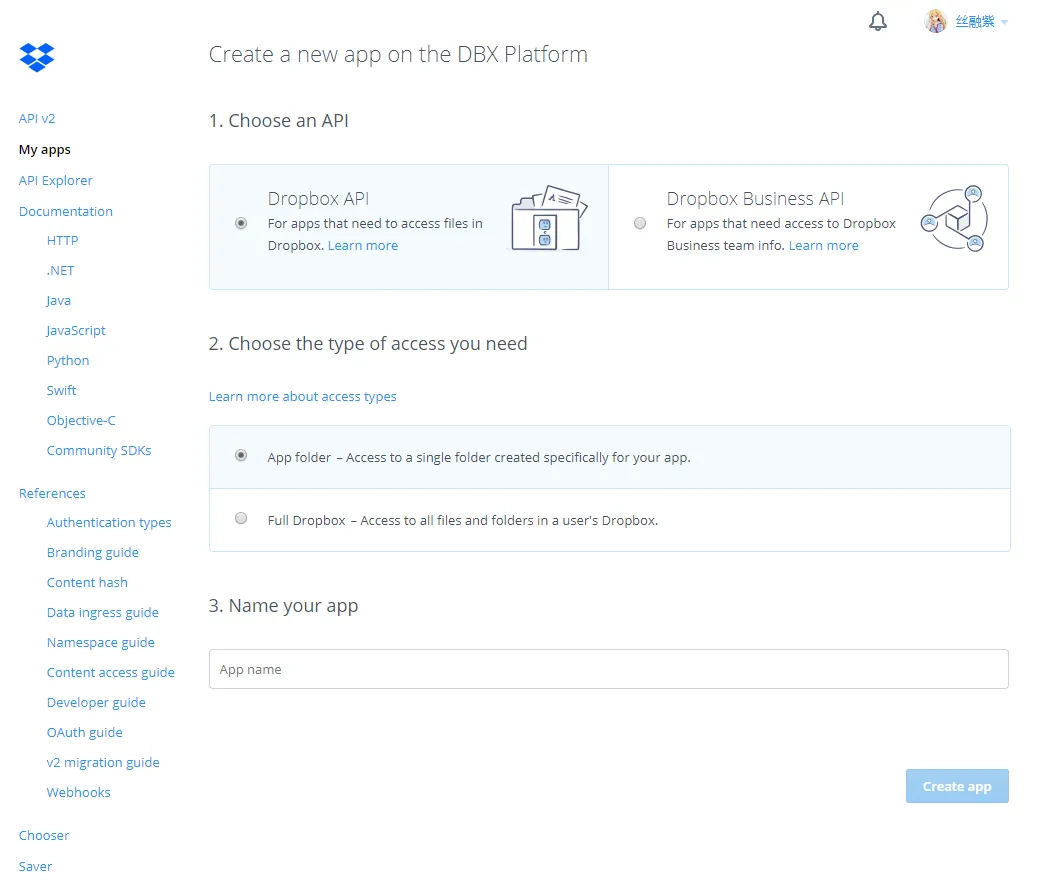Select the Dropbox API radio button
Viewport: 1046px width, 894px height.
coord(241,223)
